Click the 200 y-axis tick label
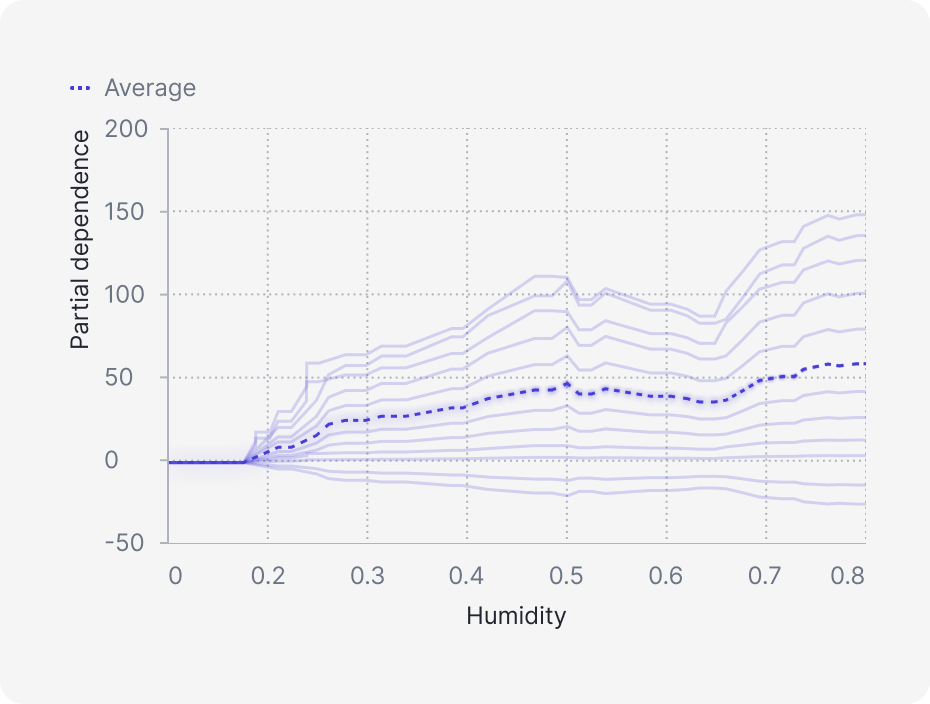 pyautogui.click(x=126, y=130)
